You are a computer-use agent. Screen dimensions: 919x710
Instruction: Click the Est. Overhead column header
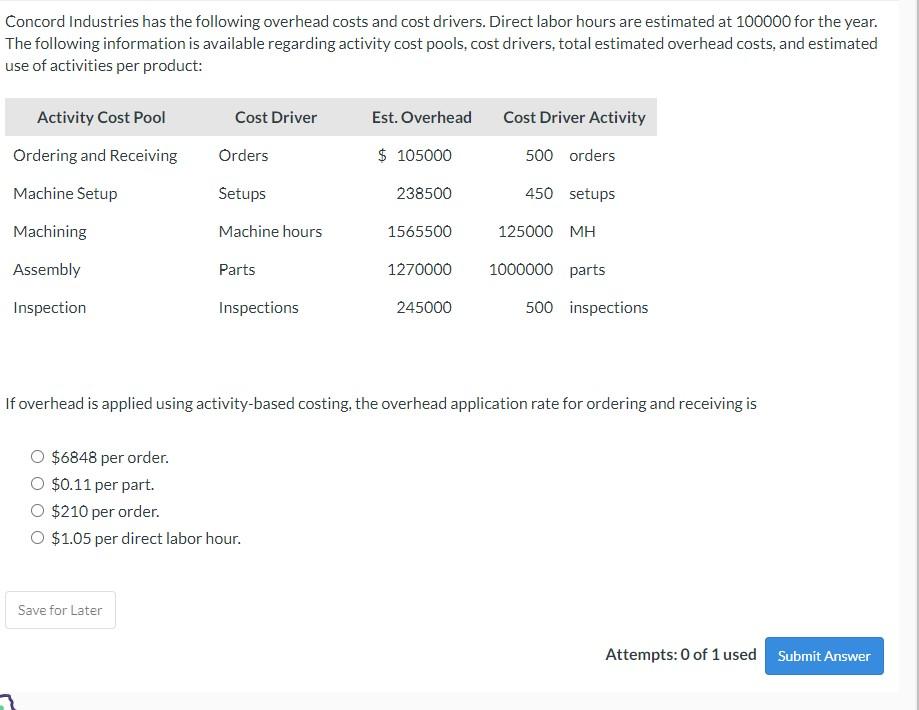click(421, 117)
